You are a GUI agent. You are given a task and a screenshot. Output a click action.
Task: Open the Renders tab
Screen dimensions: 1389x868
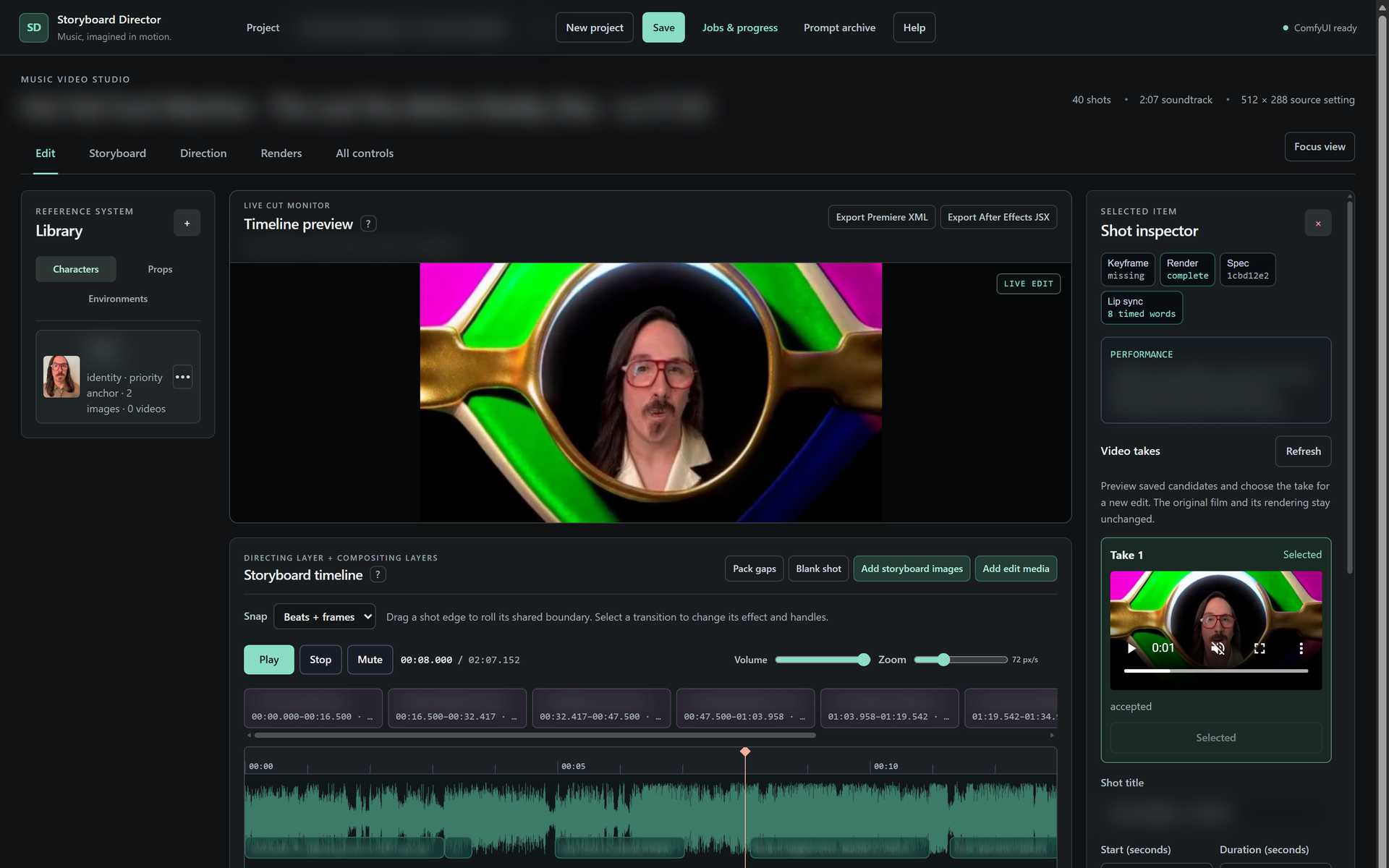tap(281, 153)
